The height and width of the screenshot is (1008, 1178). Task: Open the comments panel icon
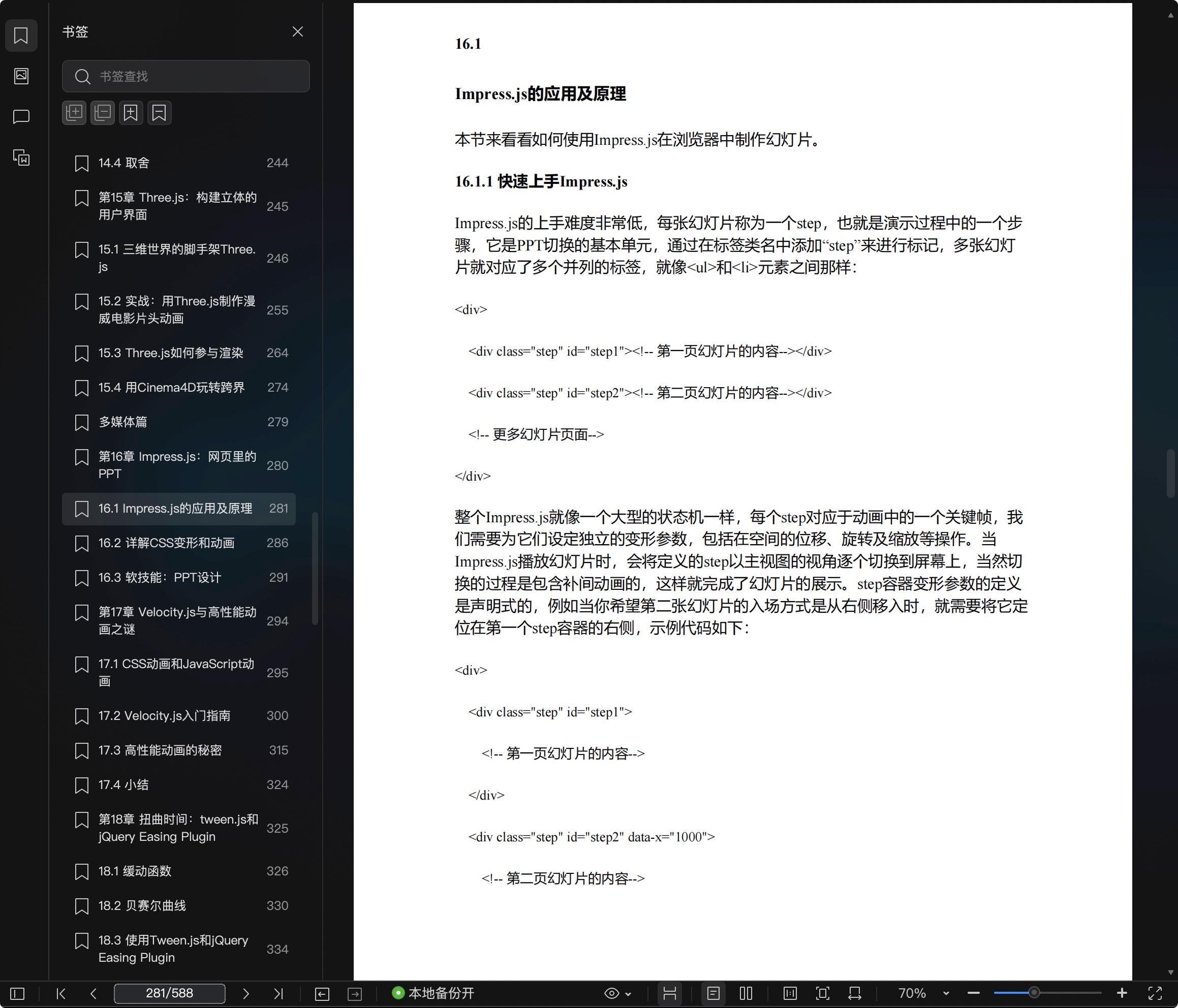21,116
